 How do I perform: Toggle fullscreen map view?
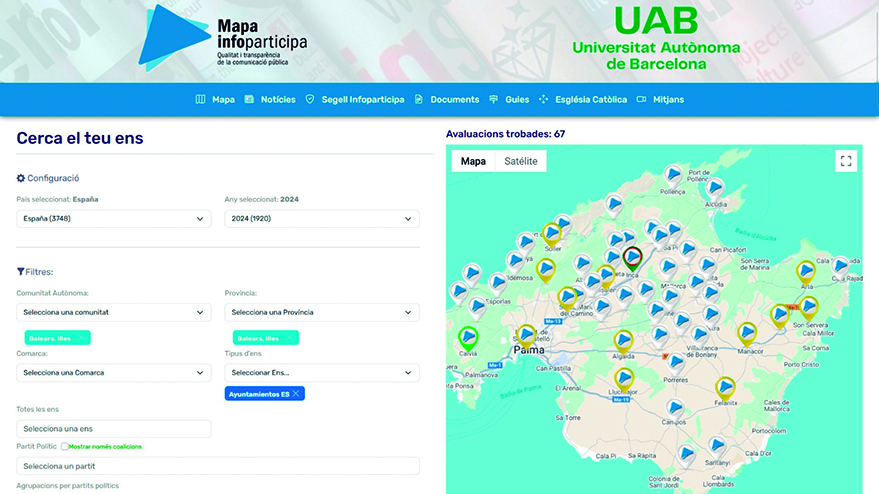pyautogui.click(x=846, y=161)
